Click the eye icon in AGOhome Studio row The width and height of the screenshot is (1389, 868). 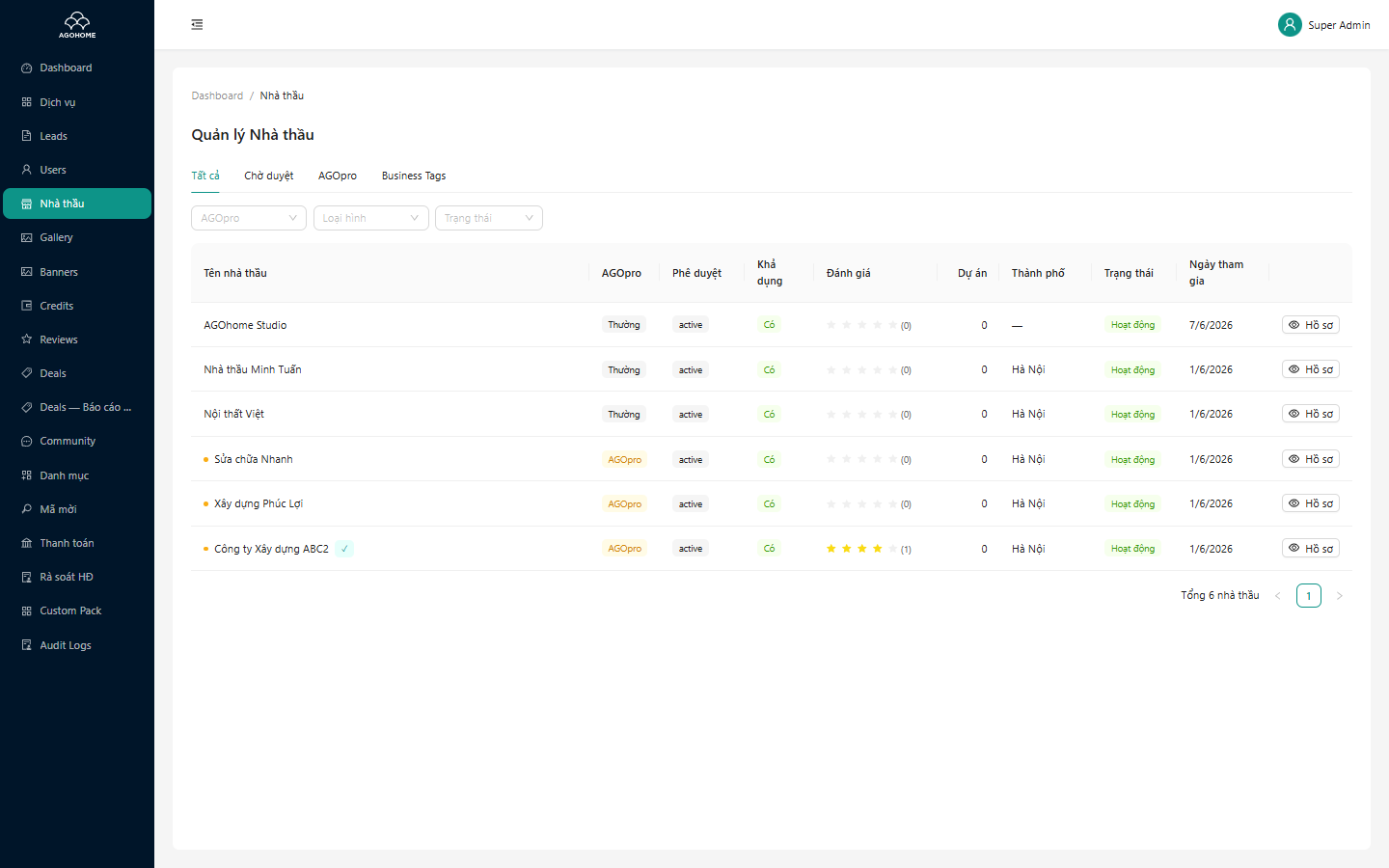pos(1294,325)
